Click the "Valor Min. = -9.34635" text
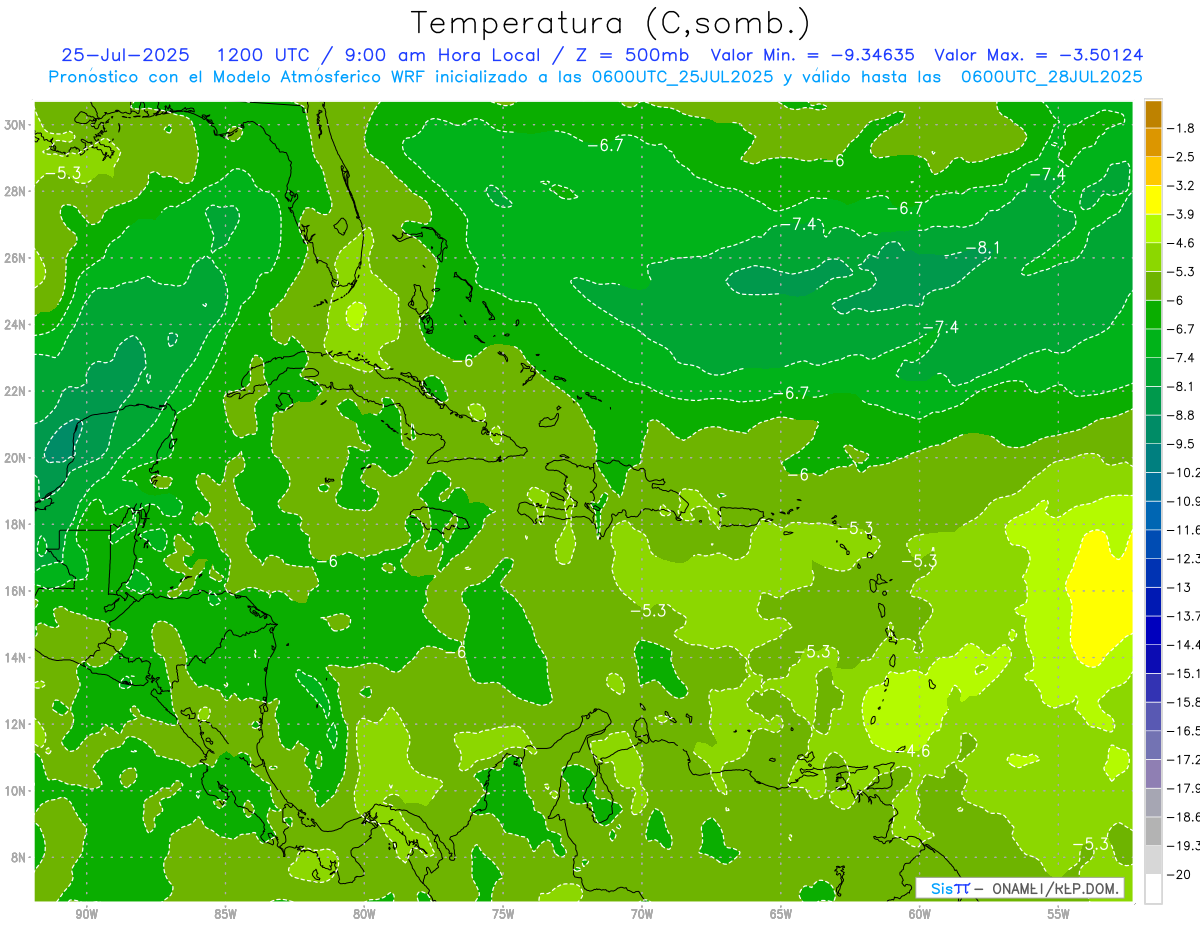This screenshot has height=927, width=1200. 814,55
